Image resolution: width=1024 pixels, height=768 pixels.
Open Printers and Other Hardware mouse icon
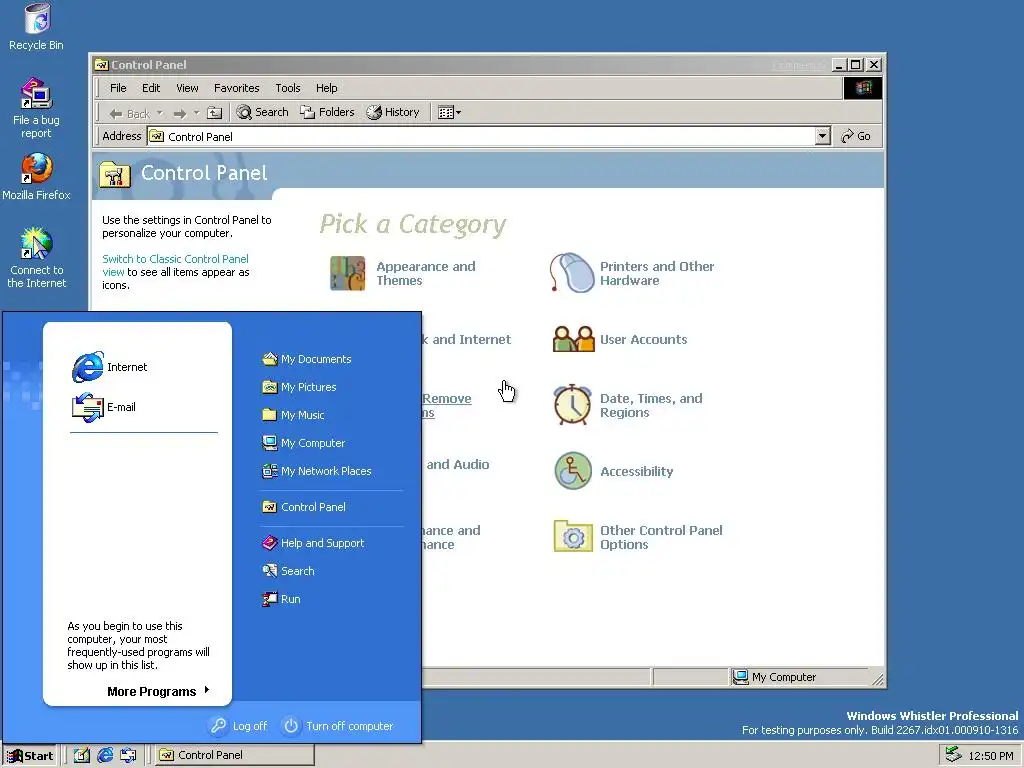(x=571, y=273)
